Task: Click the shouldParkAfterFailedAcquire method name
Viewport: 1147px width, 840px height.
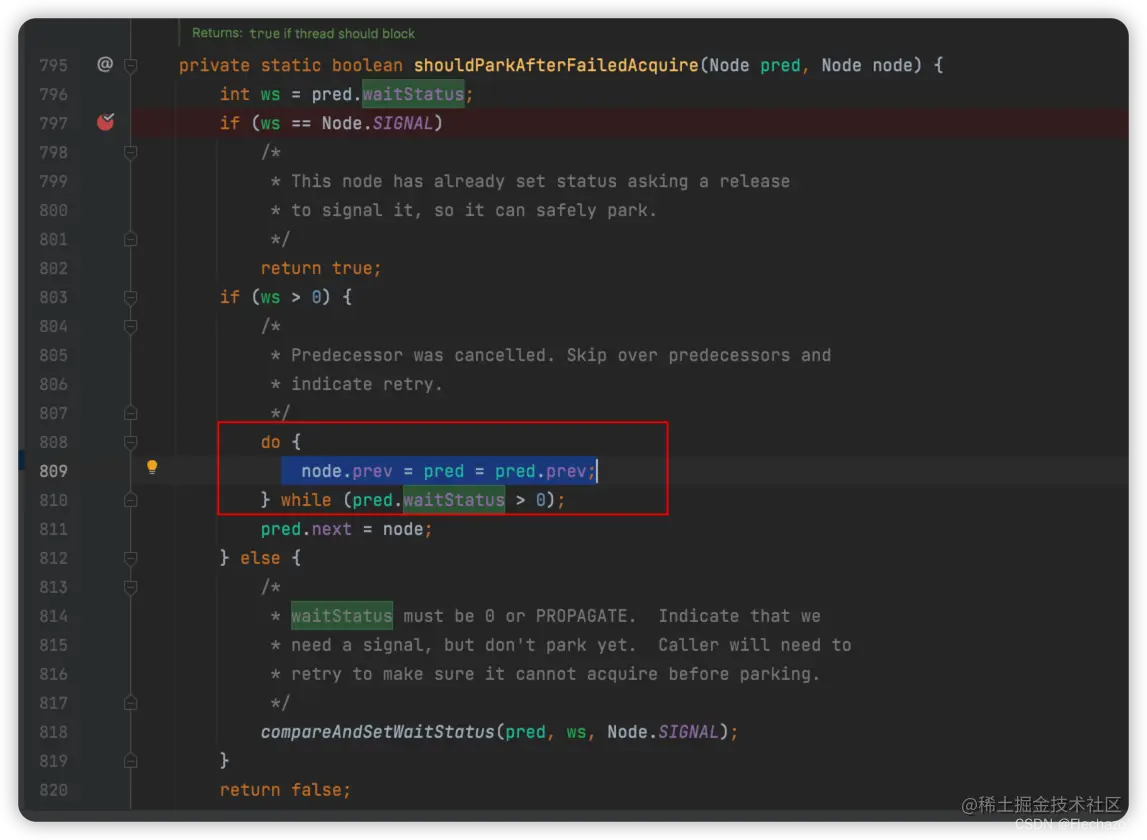Action: (556, 65)
